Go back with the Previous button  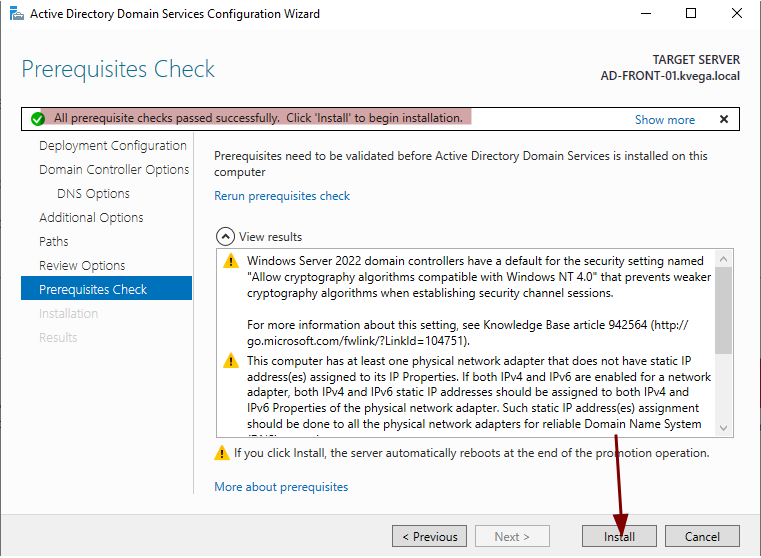pyautogui.click(x=429, y=536)
